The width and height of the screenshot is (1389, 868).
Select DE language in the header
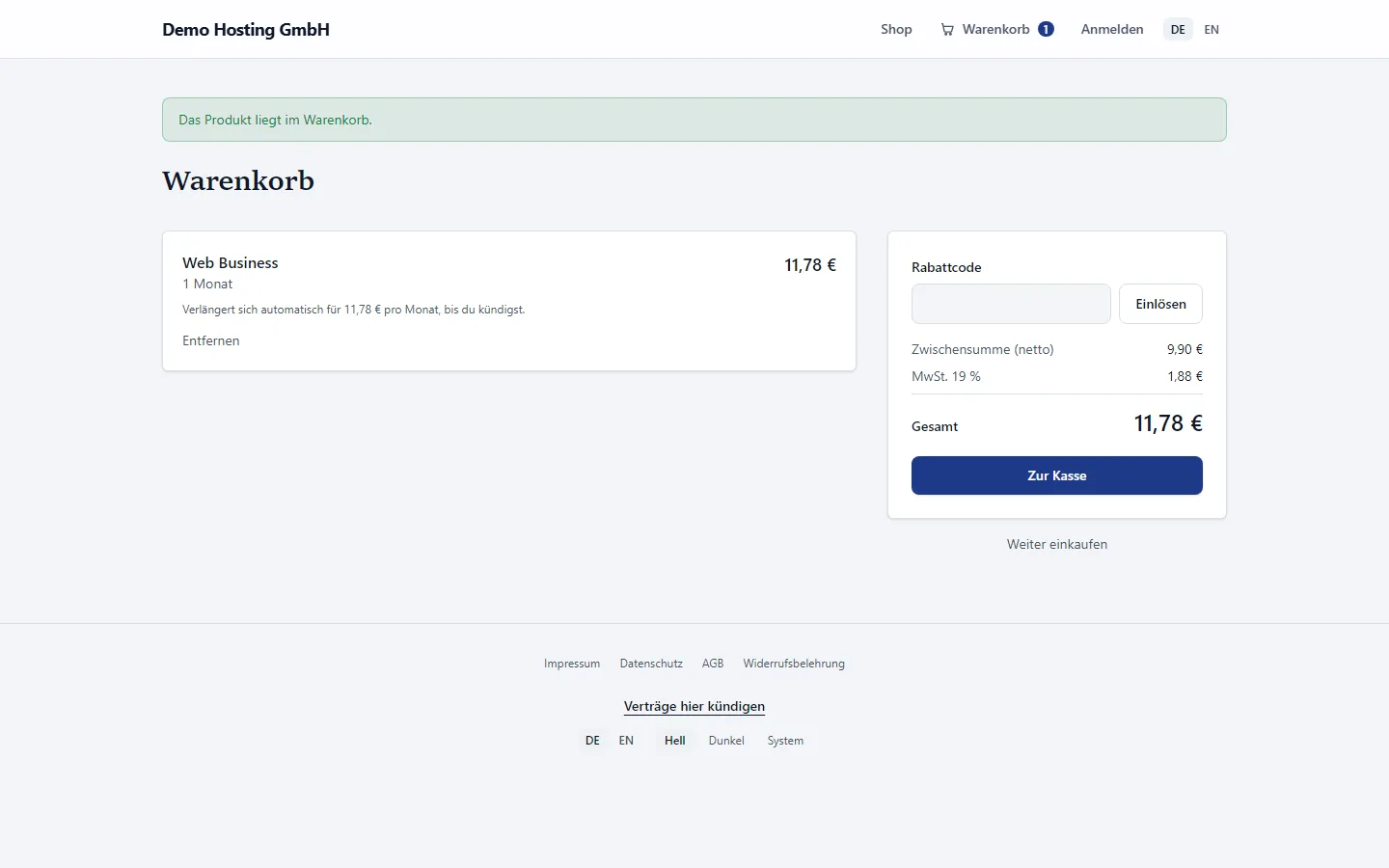point(1178,30)
